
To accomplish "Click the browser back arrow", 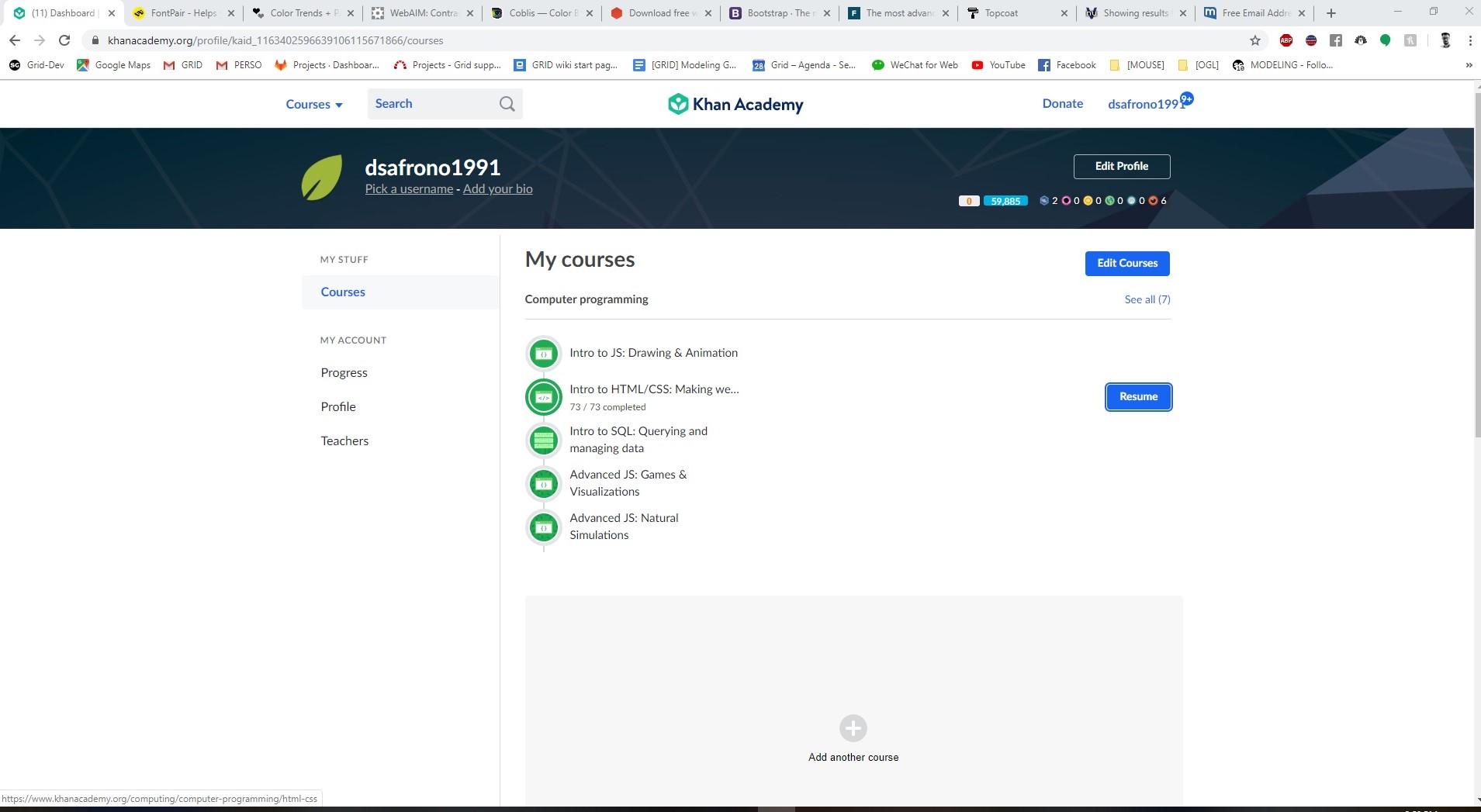I will (x=14, y=40).
